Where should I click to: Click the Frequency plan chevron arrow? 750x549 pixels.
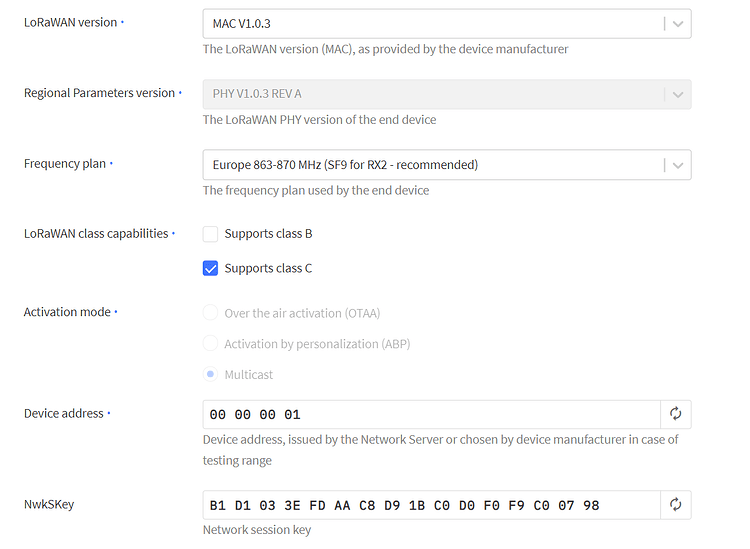point(678,165)
